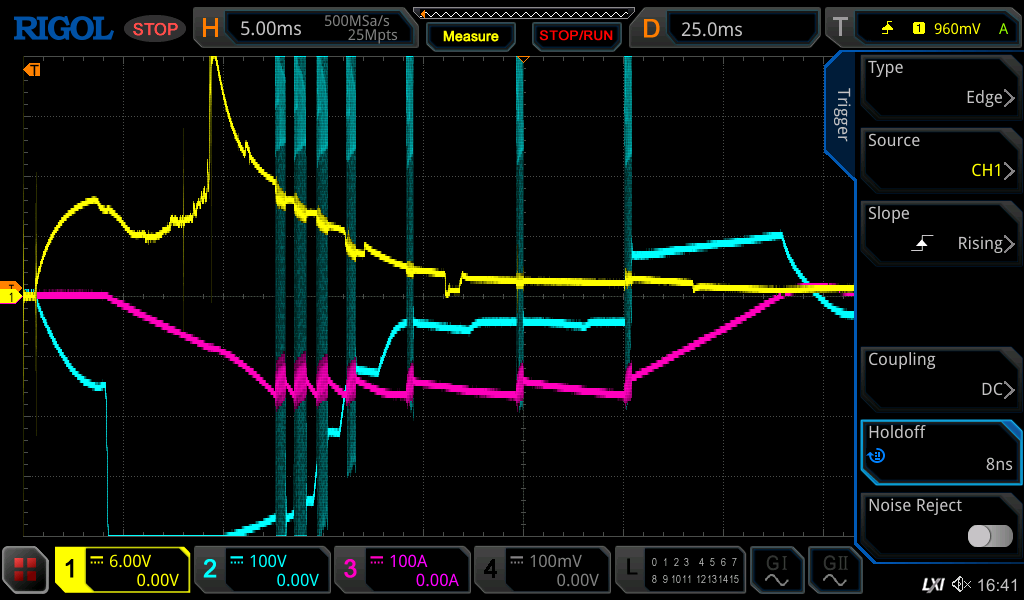Click the GII waveform generator icon

coord(834,570)
